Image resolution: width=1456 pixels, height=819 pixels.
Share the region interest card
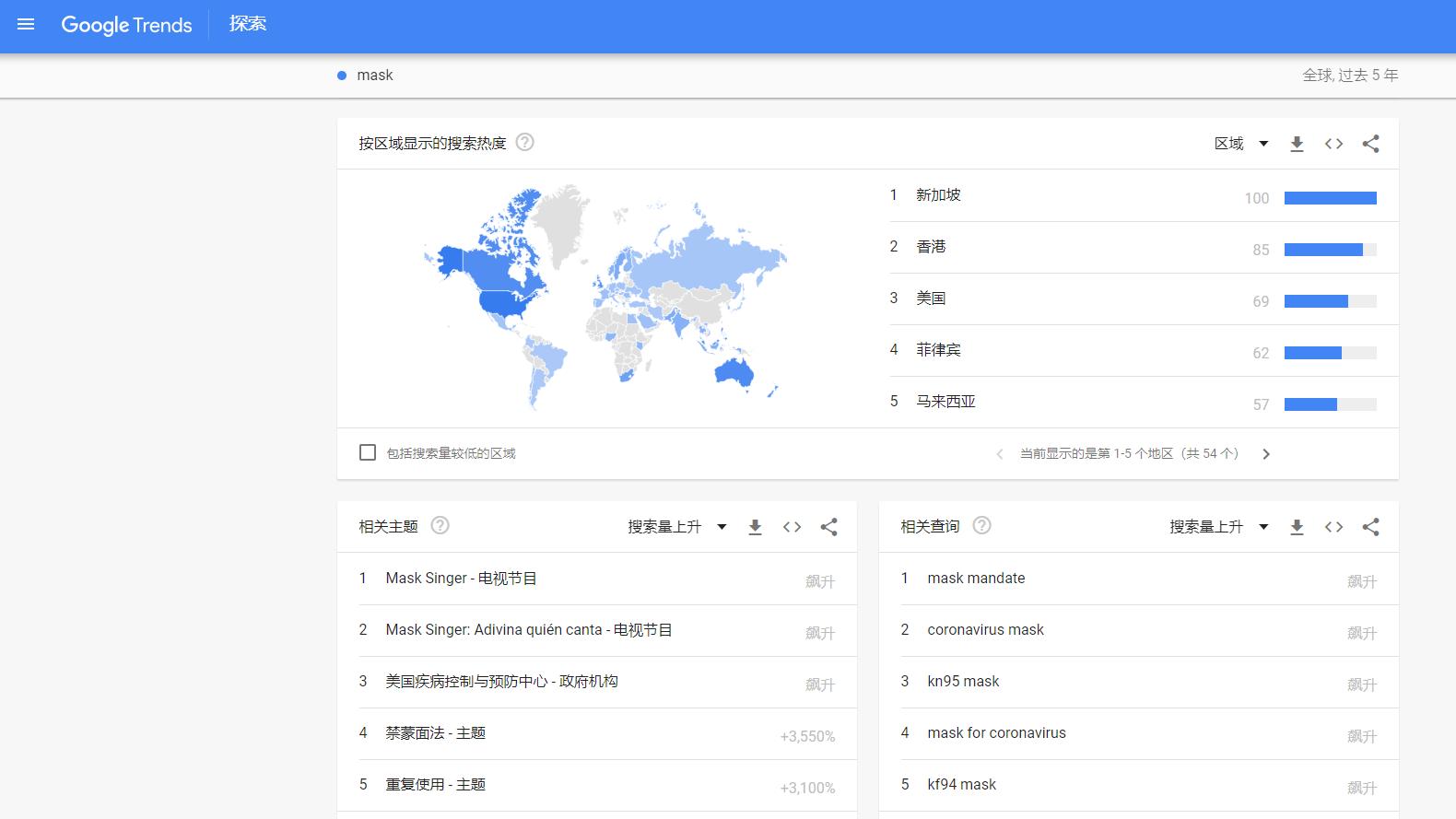1370,144
